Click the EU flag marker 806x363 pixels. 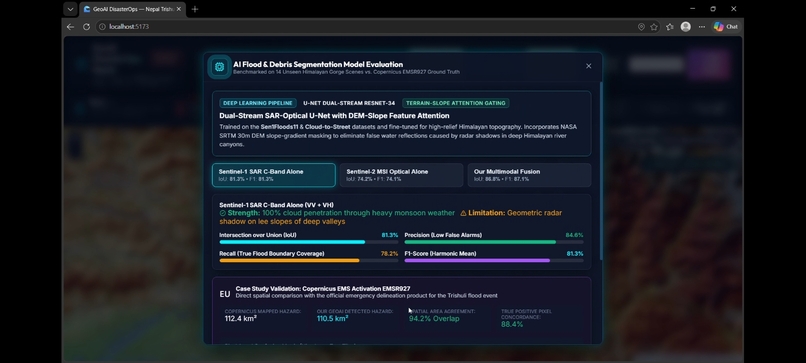pyautogui.click(x=225, y=294)
